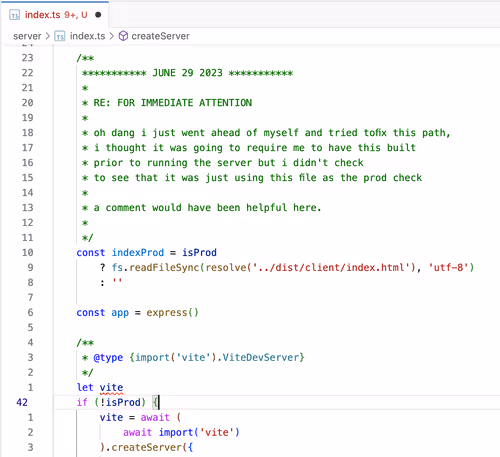Image resolution: width=500 pixels, height=457 pixels.
Task: Expand the chevron after the server breadcrumb
Action: coord(48,36)
